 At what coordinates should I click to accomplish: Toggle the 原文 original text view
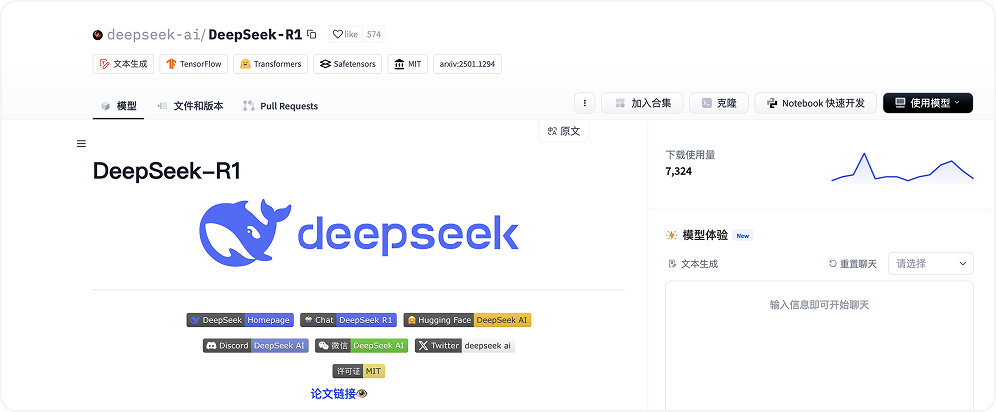(564, 131)
